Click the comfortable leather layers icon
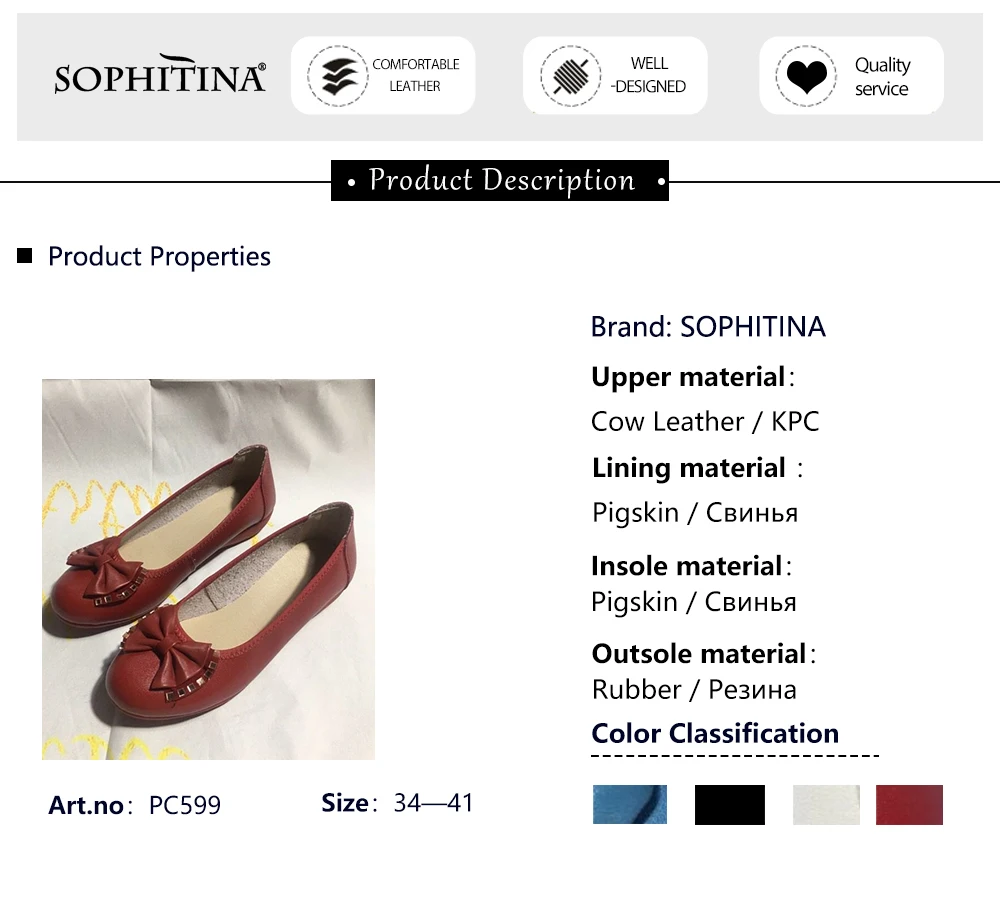 click(337, 76)
